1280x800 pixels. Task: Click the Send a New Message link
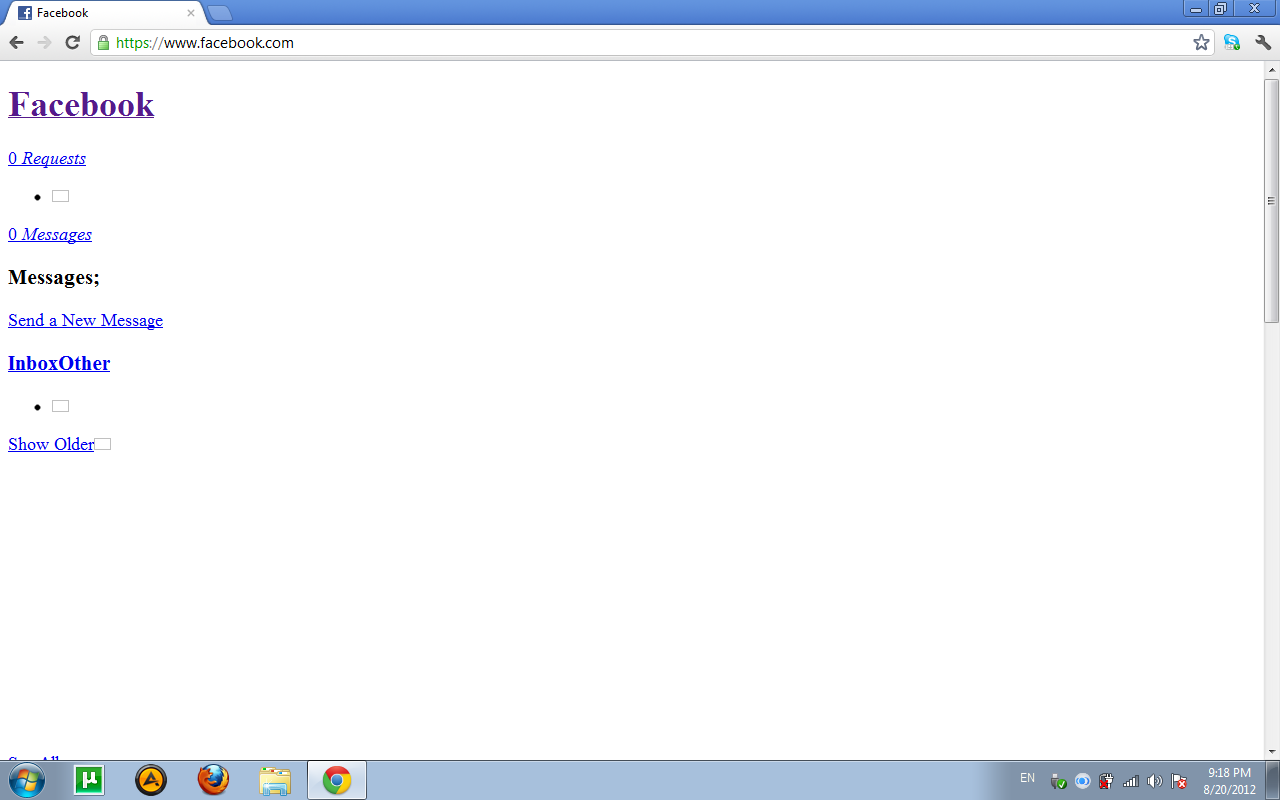(x=85, y=320)
